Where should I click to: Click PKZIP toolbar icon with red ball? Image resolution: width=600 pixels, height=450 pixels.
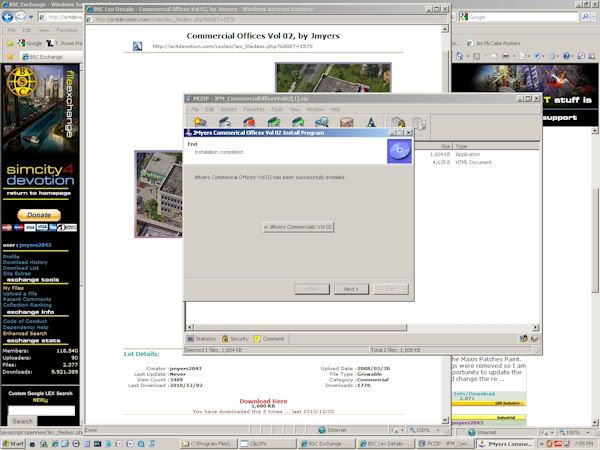tap(249, 122)
